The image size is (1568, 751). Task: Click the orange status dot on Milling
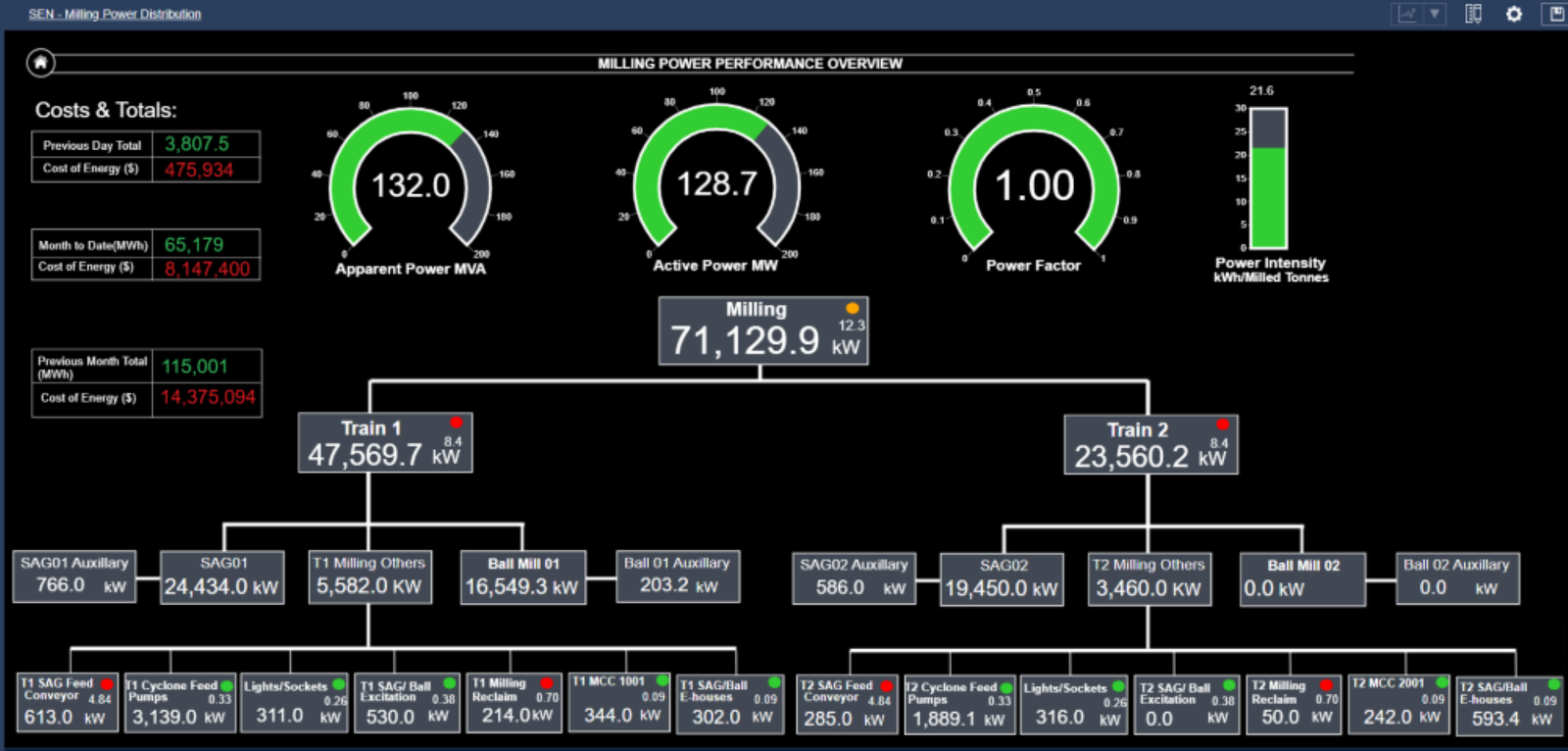coord(852,308)
